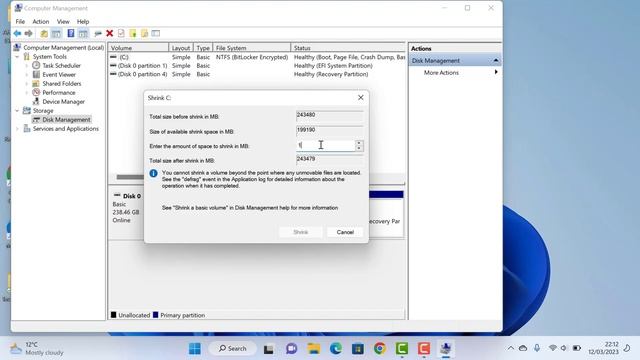The image size is (640, 360).
Task: Toggle the Show/Hide Action Pane toolbar icon
Action: click(x=83, y=33)
